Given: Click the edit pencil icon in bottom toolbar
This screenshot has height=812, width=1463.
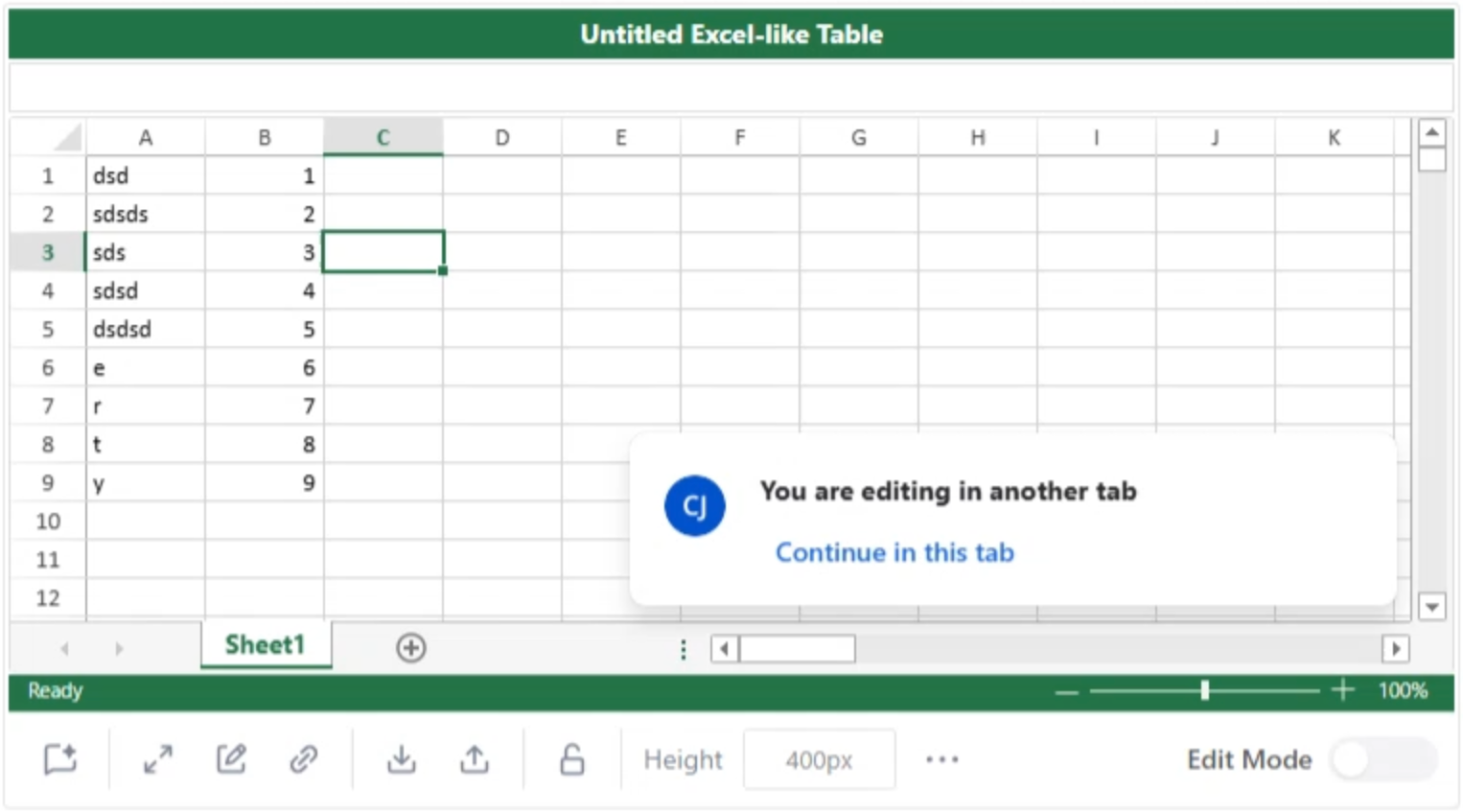Looking at the screenshot, I should [x=231, y=760].
